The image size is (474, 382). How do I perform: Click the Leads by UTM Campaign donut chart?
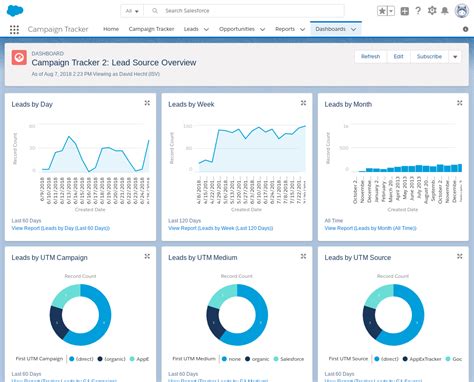[80, 315]
